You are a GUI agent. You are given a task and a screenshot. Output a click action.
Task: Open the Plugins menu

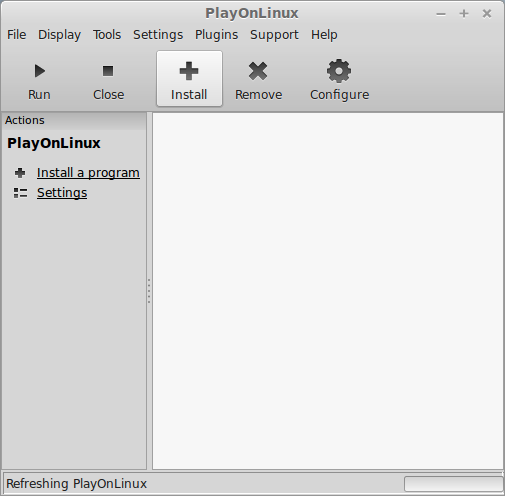pos(217,35)
